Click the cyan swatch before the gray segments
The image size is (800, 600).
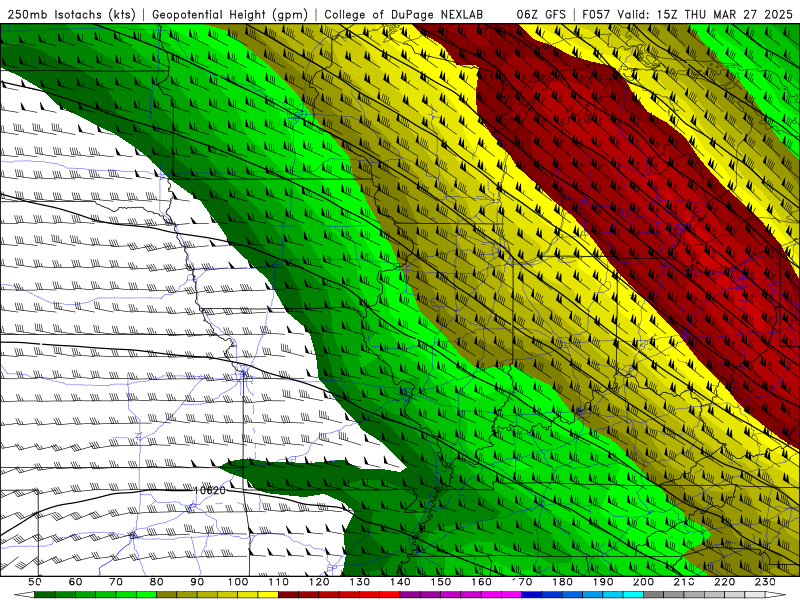click(633, 594)
